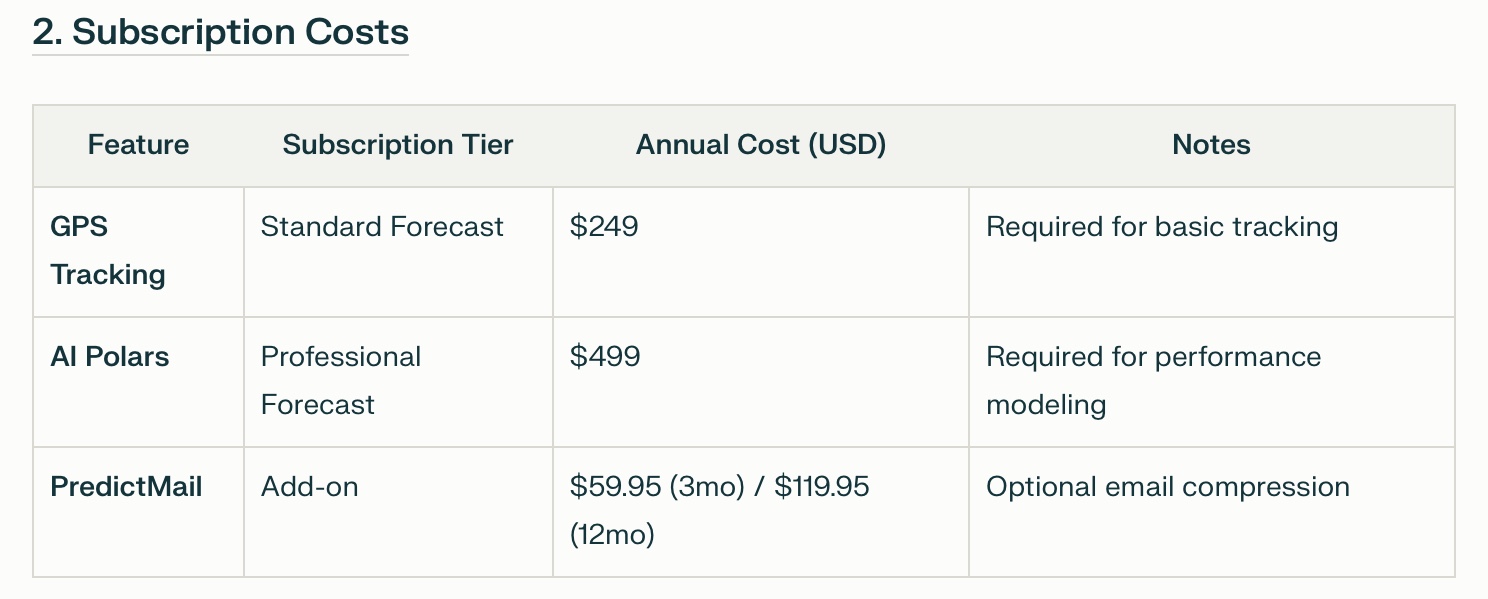
Task: Click the GPS Tracking feature cell
Action: [x=108, y=250]
